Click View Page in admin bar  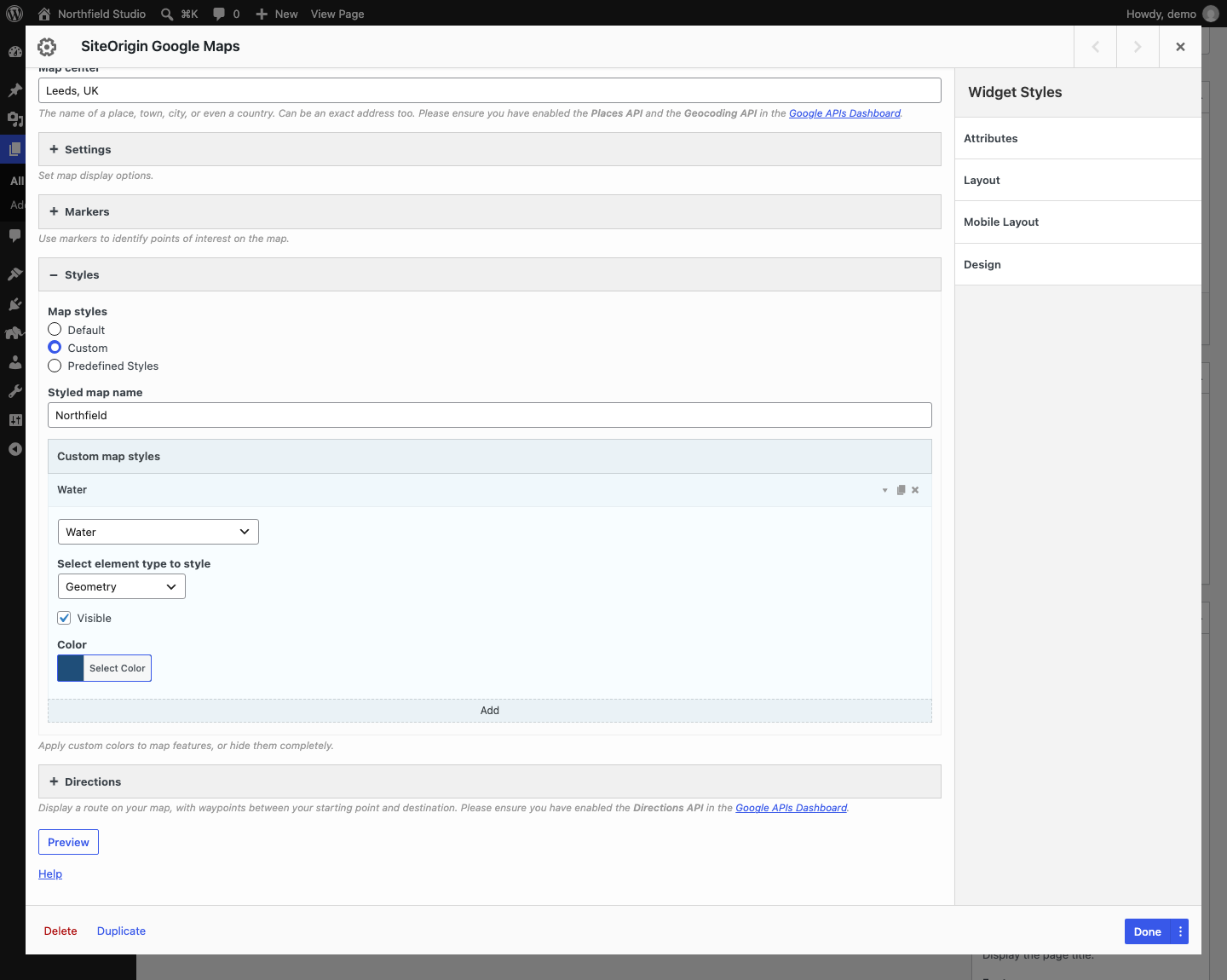tap(337, 14)
